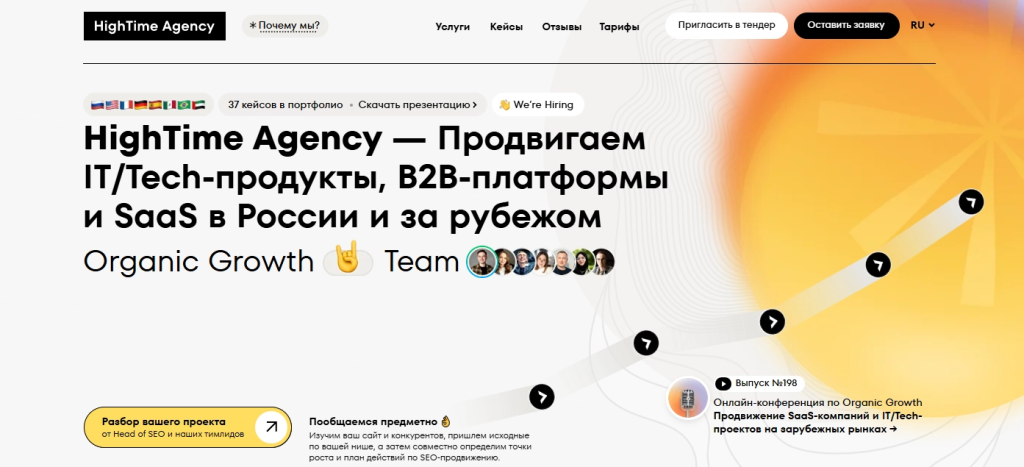Image resolution: width=1024 pixels, height=467 pixels.
Task: Click the Spanish flag icon
Action: coord(155,105)
